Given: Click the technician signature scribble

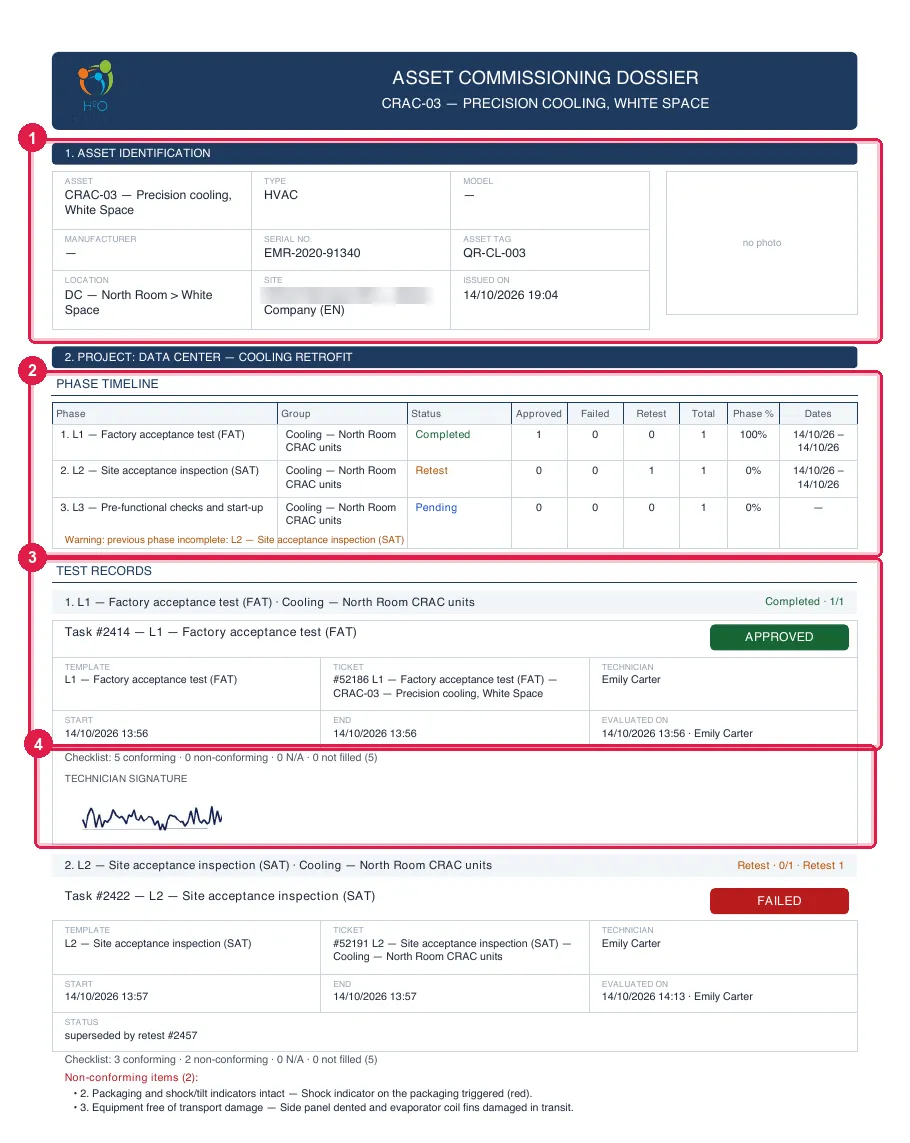Looking at the screenshot, I should pos(152,818).
